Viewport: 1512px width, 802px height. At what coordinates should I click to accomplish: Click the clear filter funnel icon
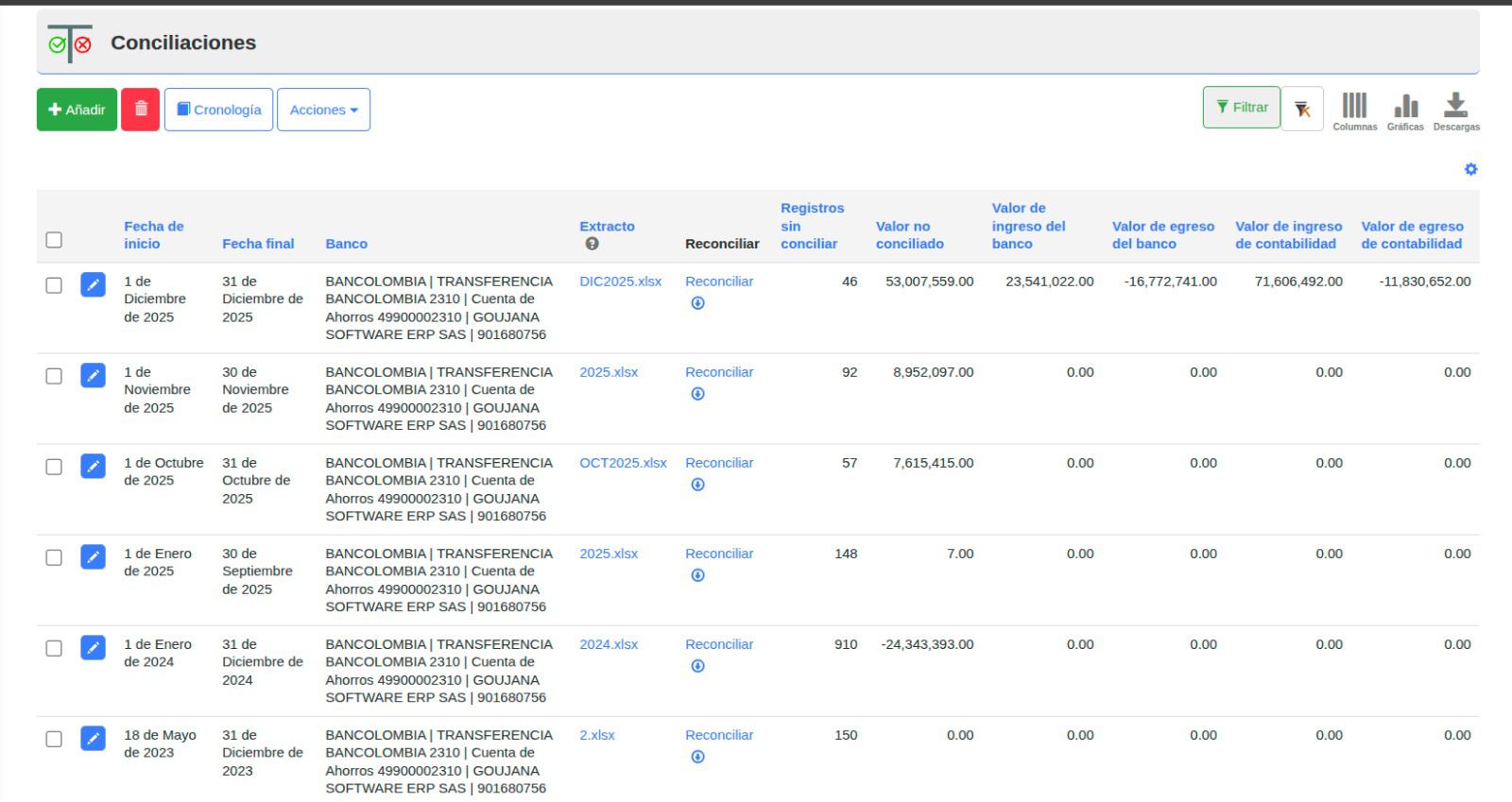(1302, 110)
